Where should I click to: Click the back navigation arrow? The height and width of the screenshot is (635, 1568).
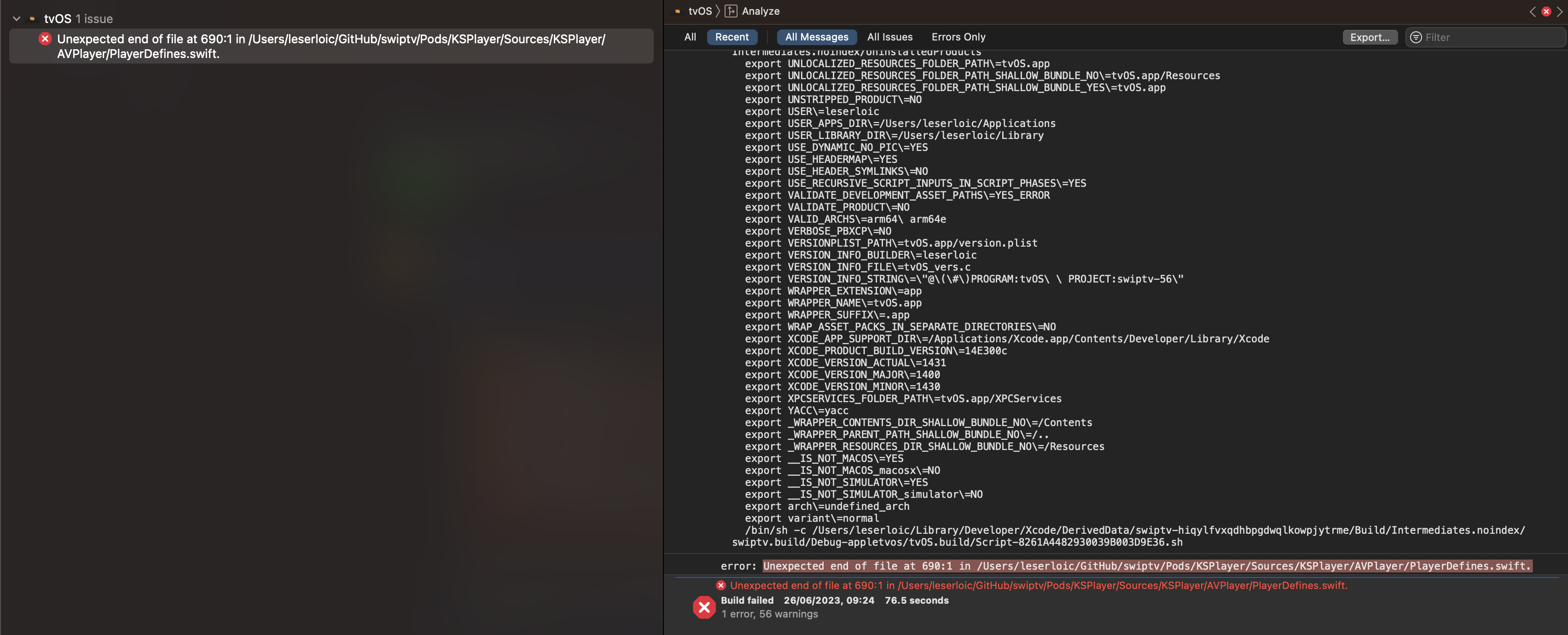click(1533, 11)
